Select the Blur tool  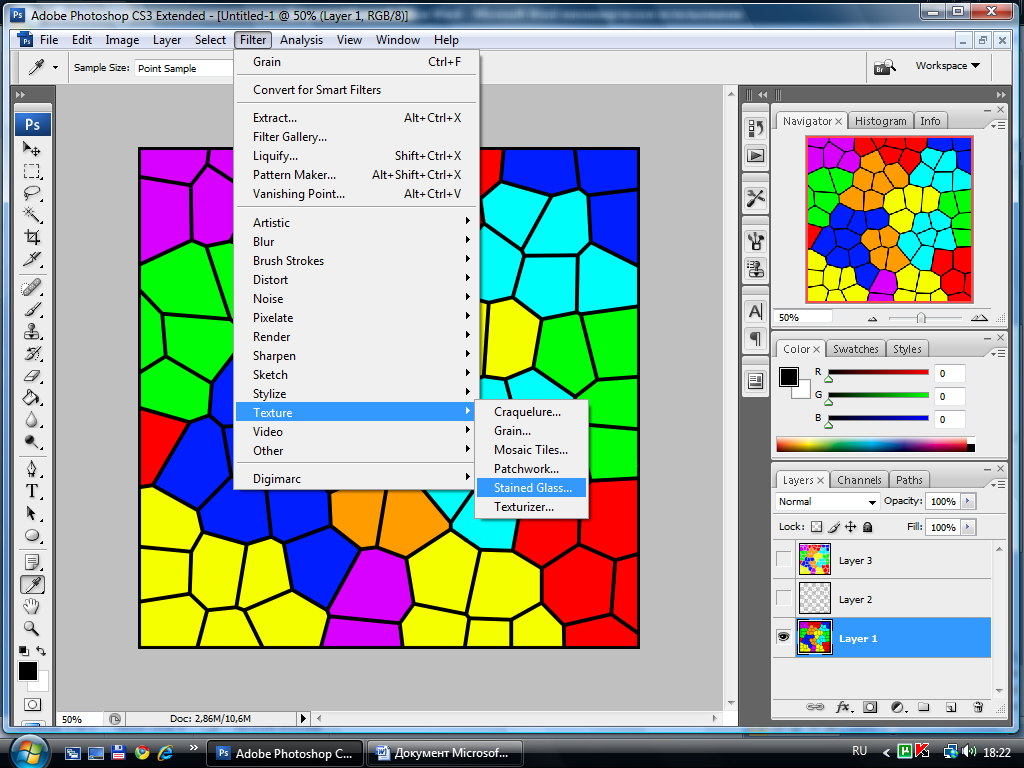[32, 420]
